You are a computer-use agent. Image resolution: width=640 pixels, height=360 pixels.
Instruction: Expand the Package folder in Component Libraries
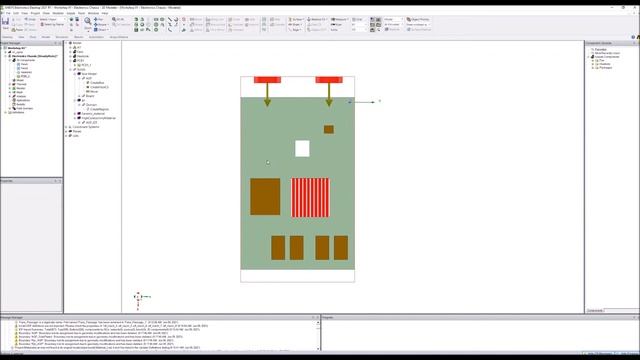pos(593,68)
